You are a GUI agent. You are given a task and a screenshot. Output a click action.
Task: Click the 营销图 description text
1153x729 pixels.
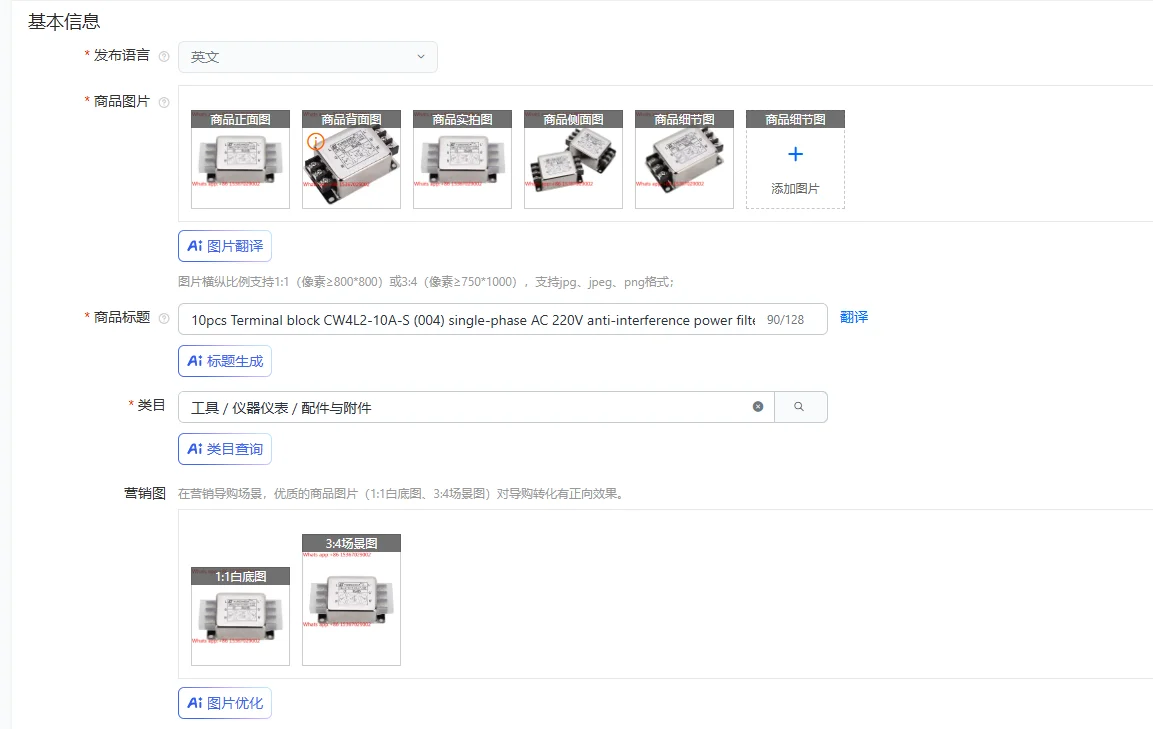click(x=401, y=494)
